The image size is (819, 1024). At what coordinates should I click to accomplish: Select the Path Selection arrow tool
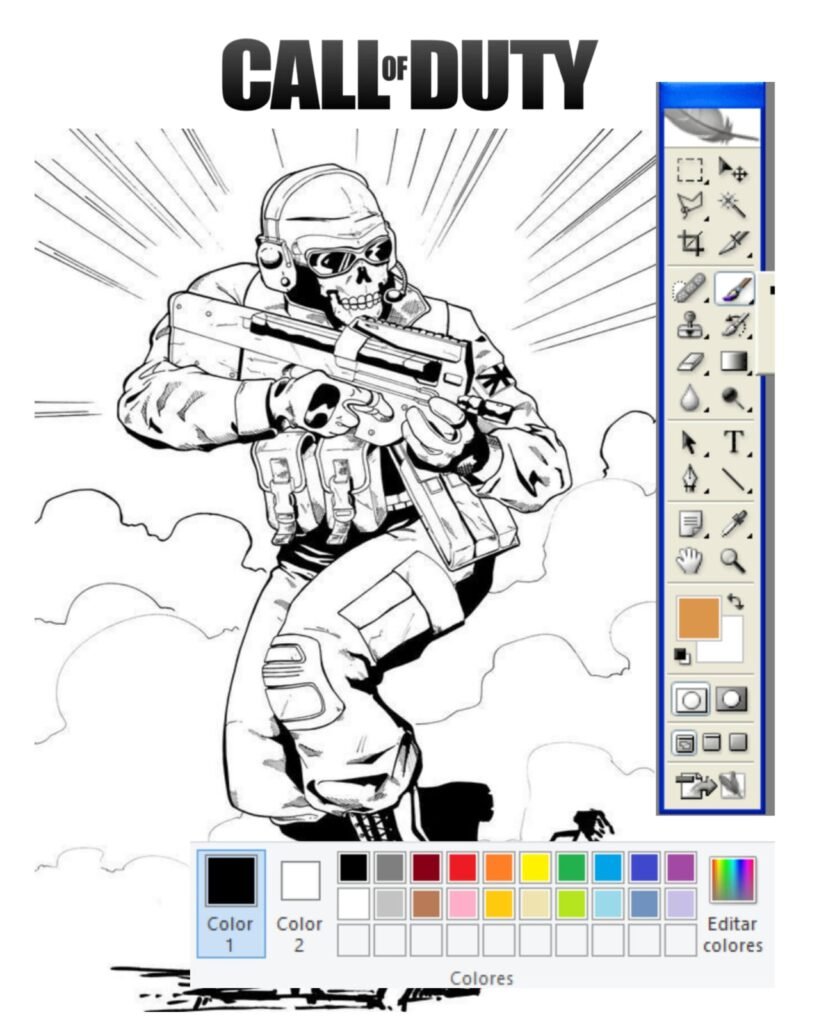point(690,443)
